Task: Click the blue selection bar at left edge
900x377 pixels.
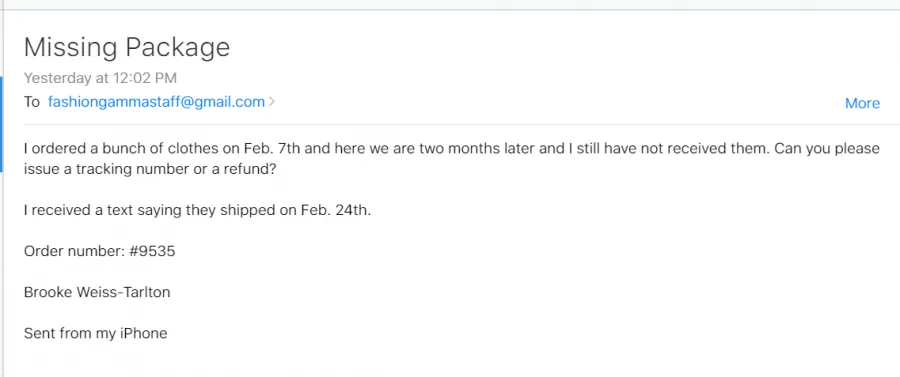Action: click(2, 125)
